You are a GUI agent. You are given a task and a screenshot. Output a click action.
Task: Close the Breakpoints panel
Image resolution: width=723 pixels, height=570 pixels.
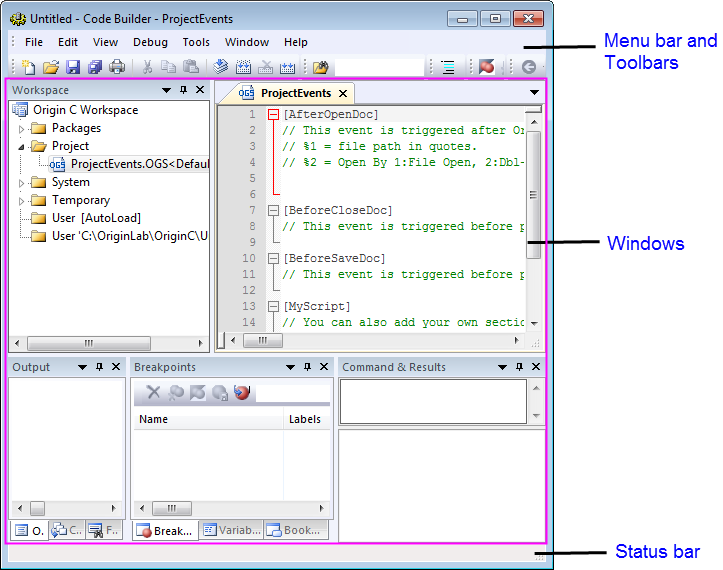(324, 367)
